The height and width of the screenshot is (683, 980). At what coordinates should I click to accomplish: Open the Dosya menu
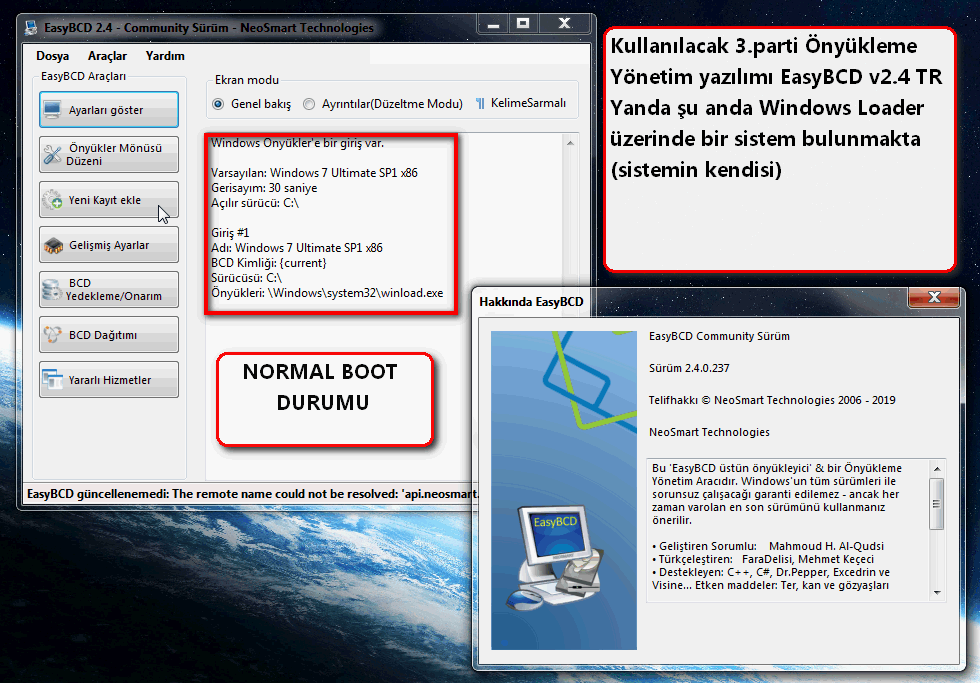coord(52,56)
